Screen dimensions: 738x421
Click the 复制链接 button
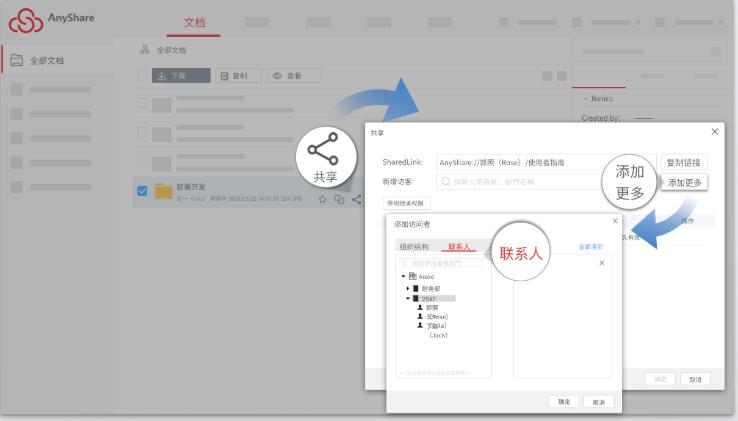pos(685,162)
